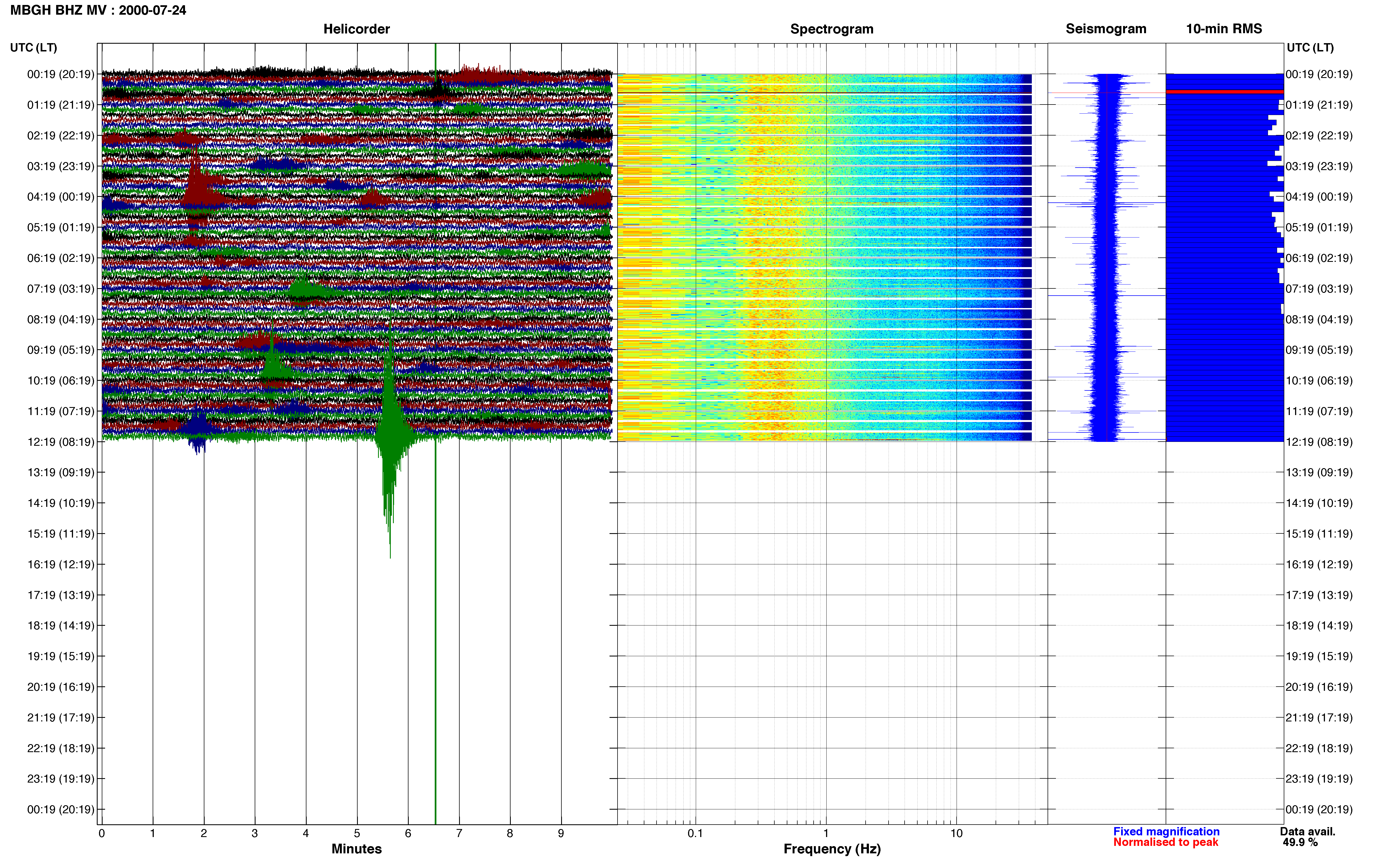
Task: Click the right '02:19 (22:19)' time label
Action: (x=1319, y=135)
